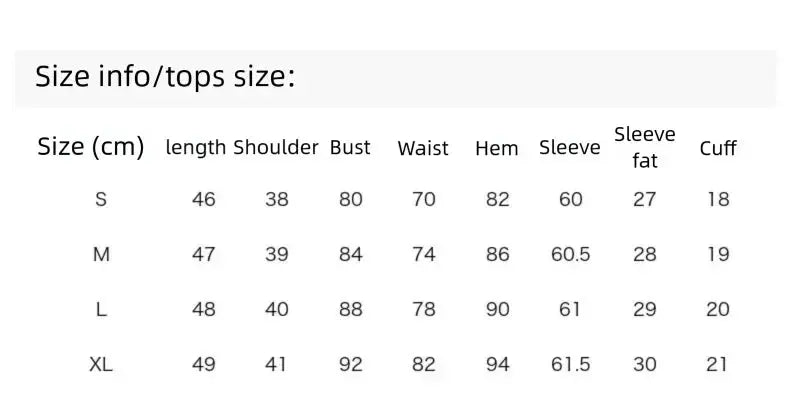790x419 pixels.
Task: Click the 60.5 sleeve value for M
Action: coord(570,254)
